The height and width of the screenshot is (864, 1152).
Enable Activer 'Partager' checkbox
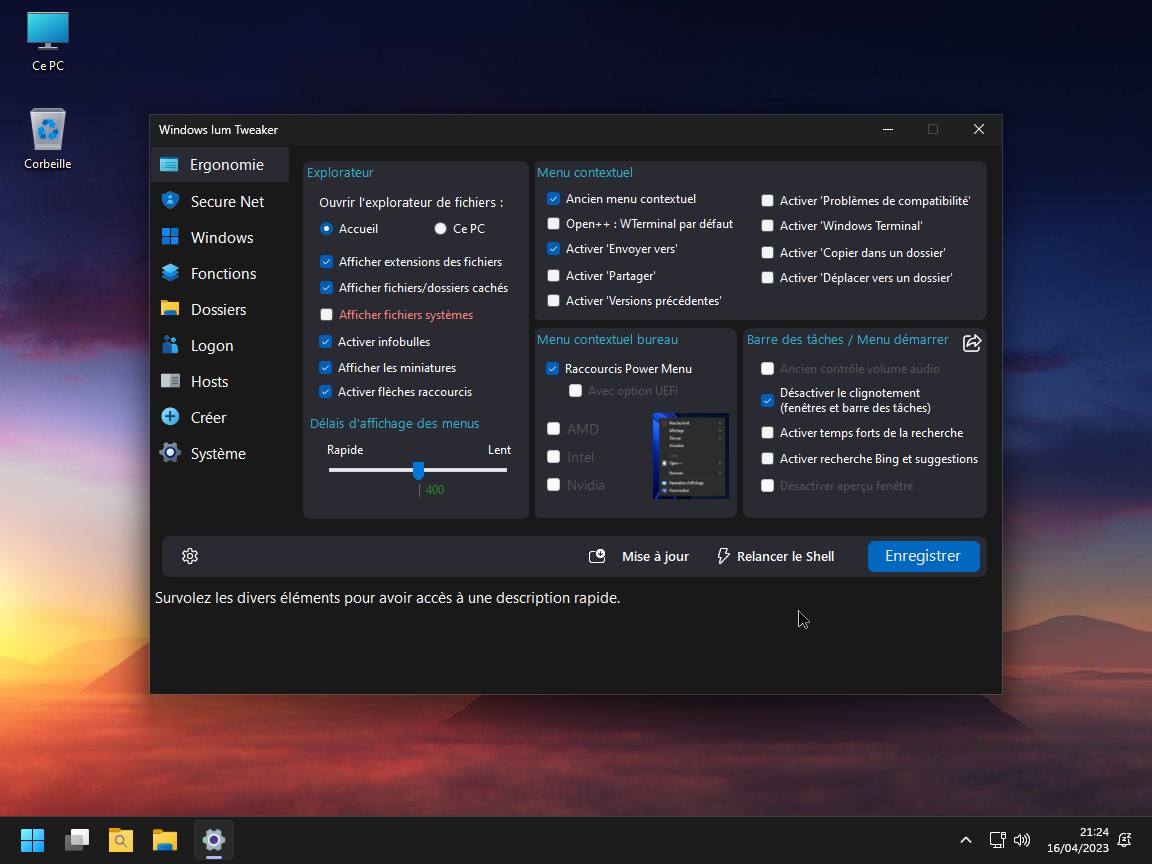tap(553, 276)
